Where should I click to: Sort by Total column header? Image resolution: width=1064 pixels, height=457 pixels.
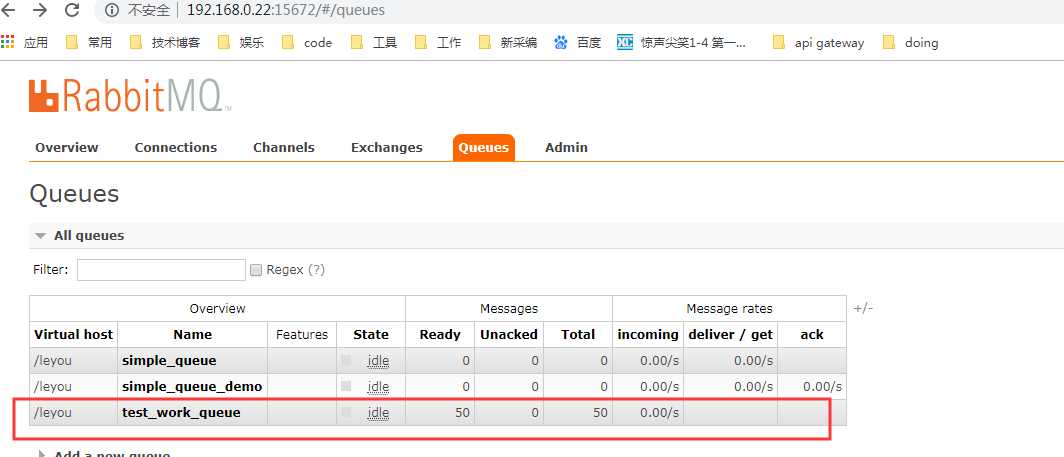point(578,334)
